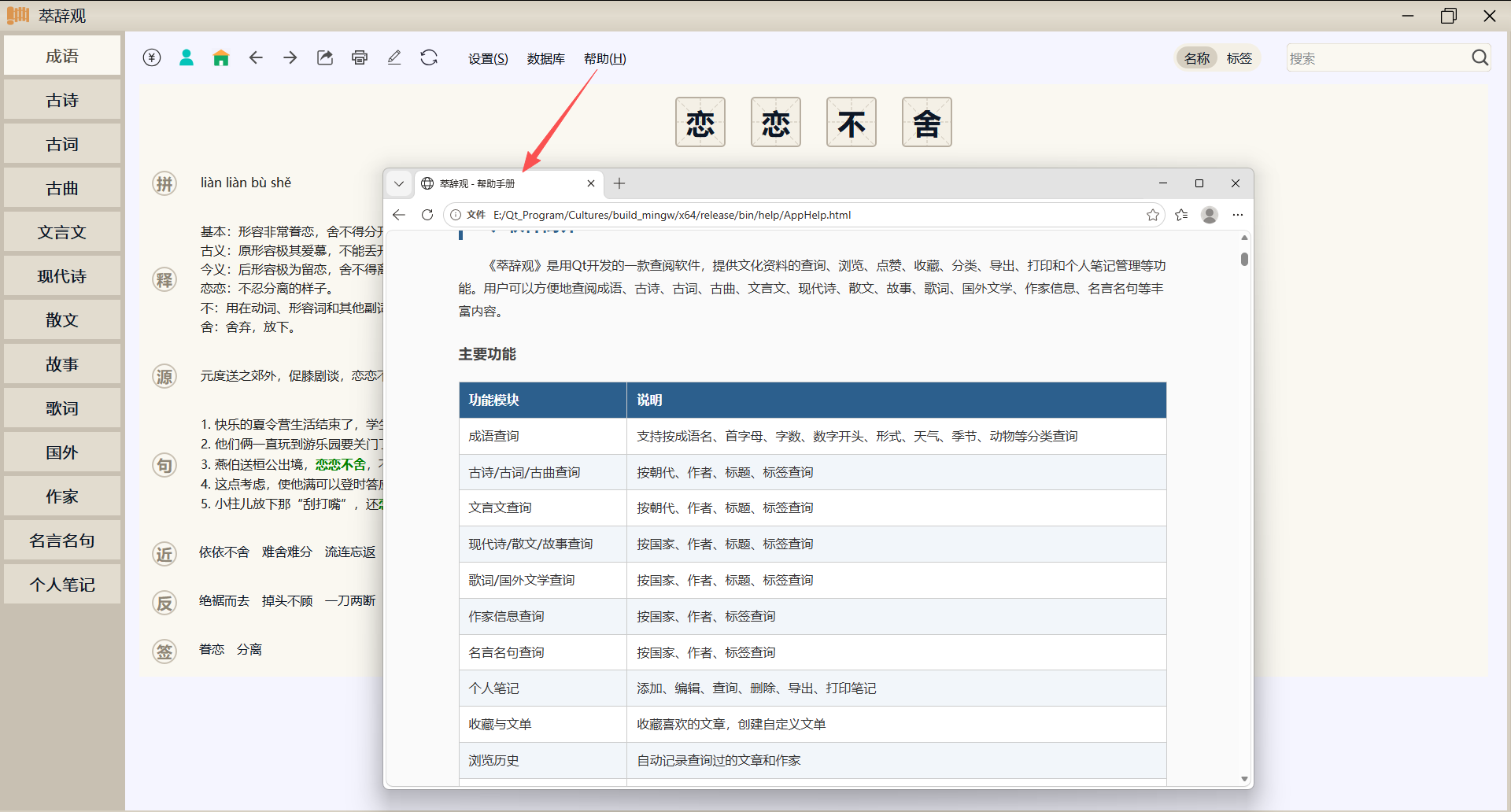Go to home via green house icon
Viewport: 1511px width, 812px height.
pos(221,57)
